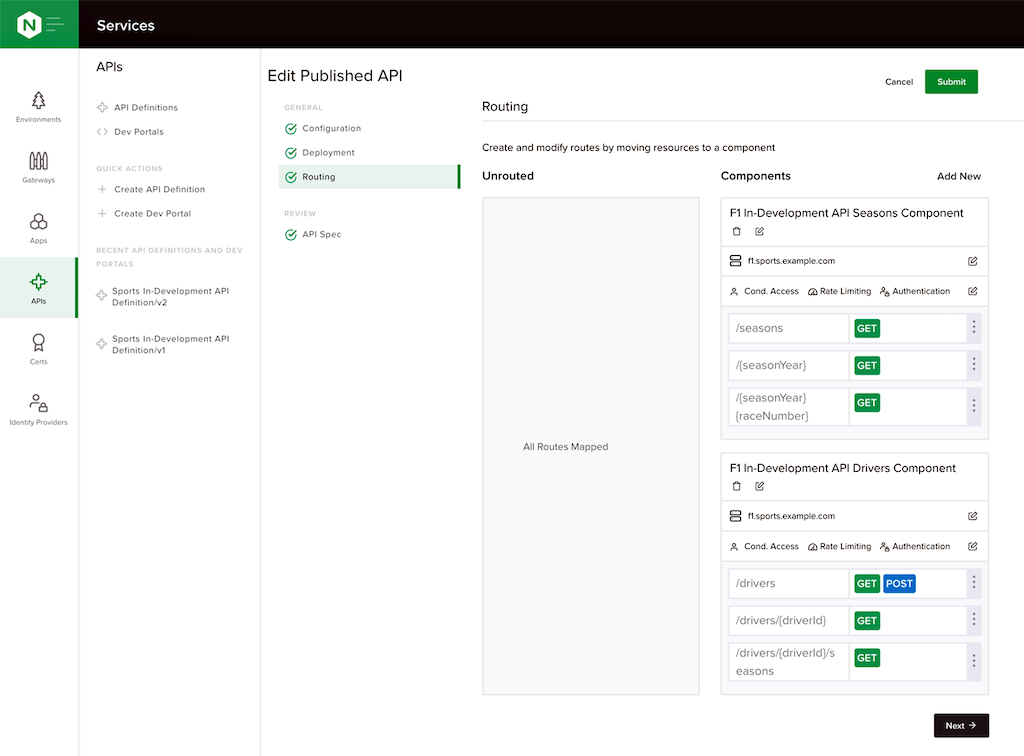Click the /{seasonYear} route path
The width and height of the screenshot is (1024, 756).
click(771, 366)
